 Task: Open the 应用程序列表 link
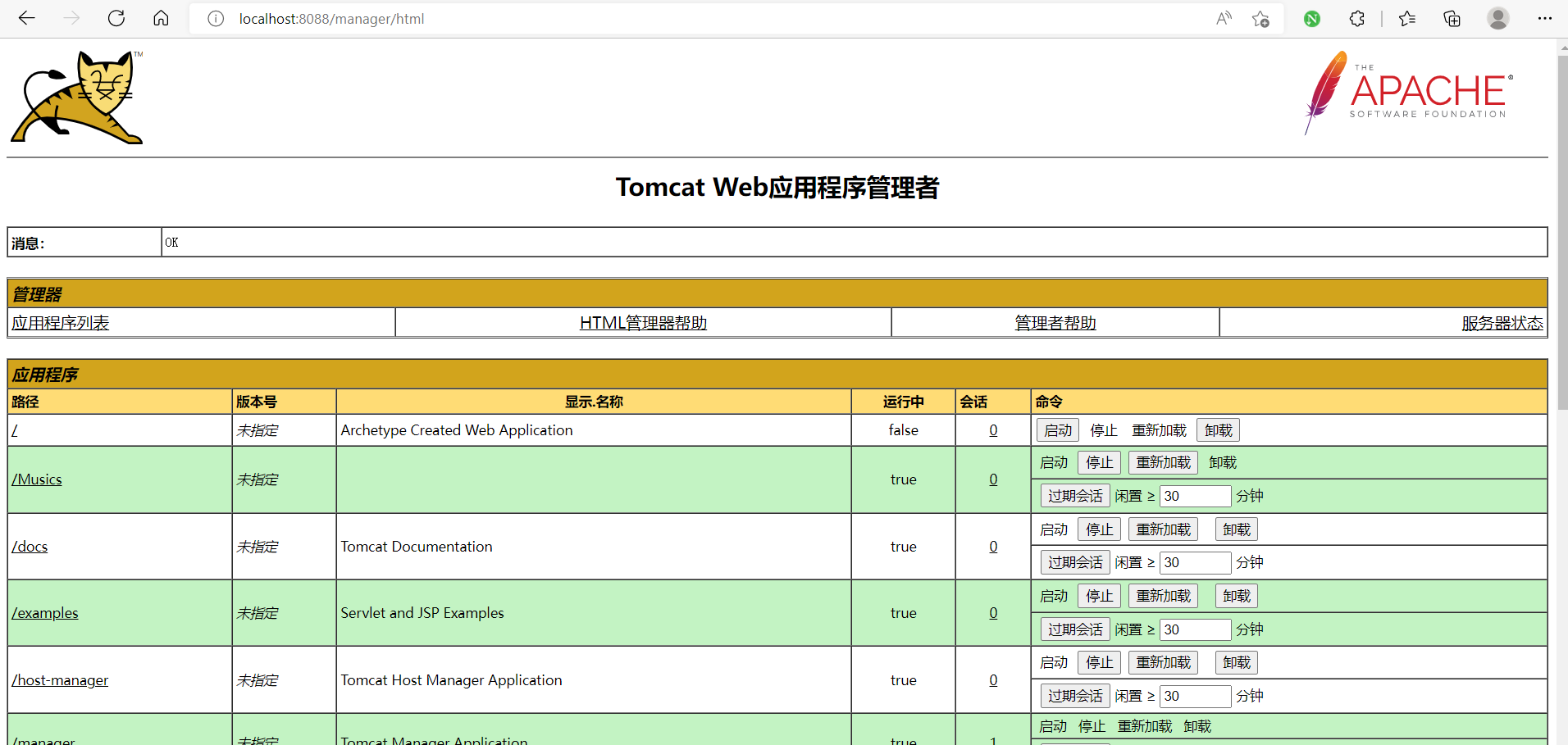[61, 323]
